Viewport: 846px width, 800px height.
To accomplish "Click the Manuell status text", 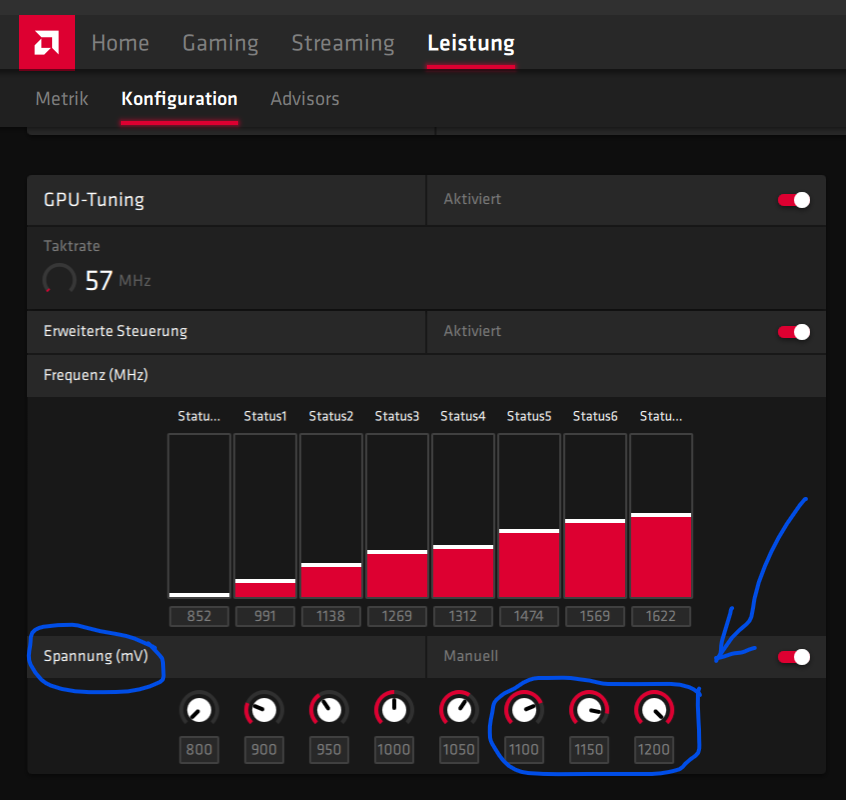I will point(471,657).
